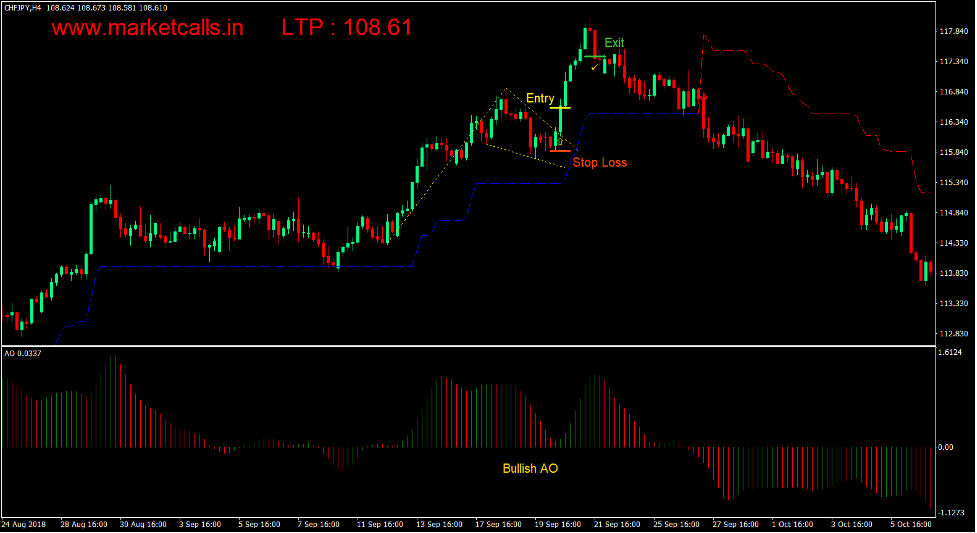Click the yellow Entry text label
Viewport: 977px width, 533px height.
pyautogui.click(x=540, y=98)
